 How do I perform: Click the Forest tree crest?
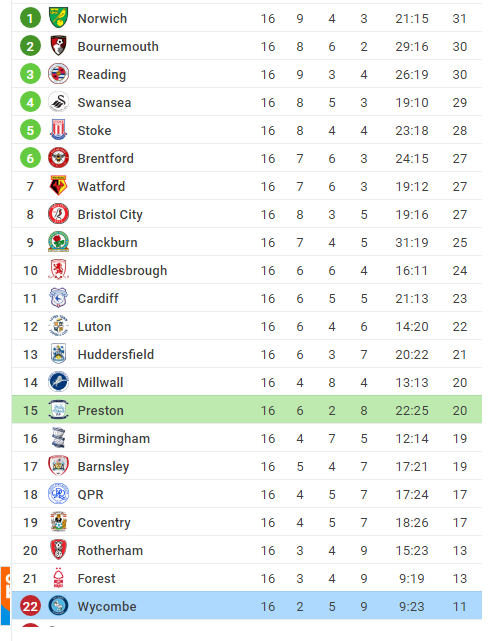tap(58, 578)
